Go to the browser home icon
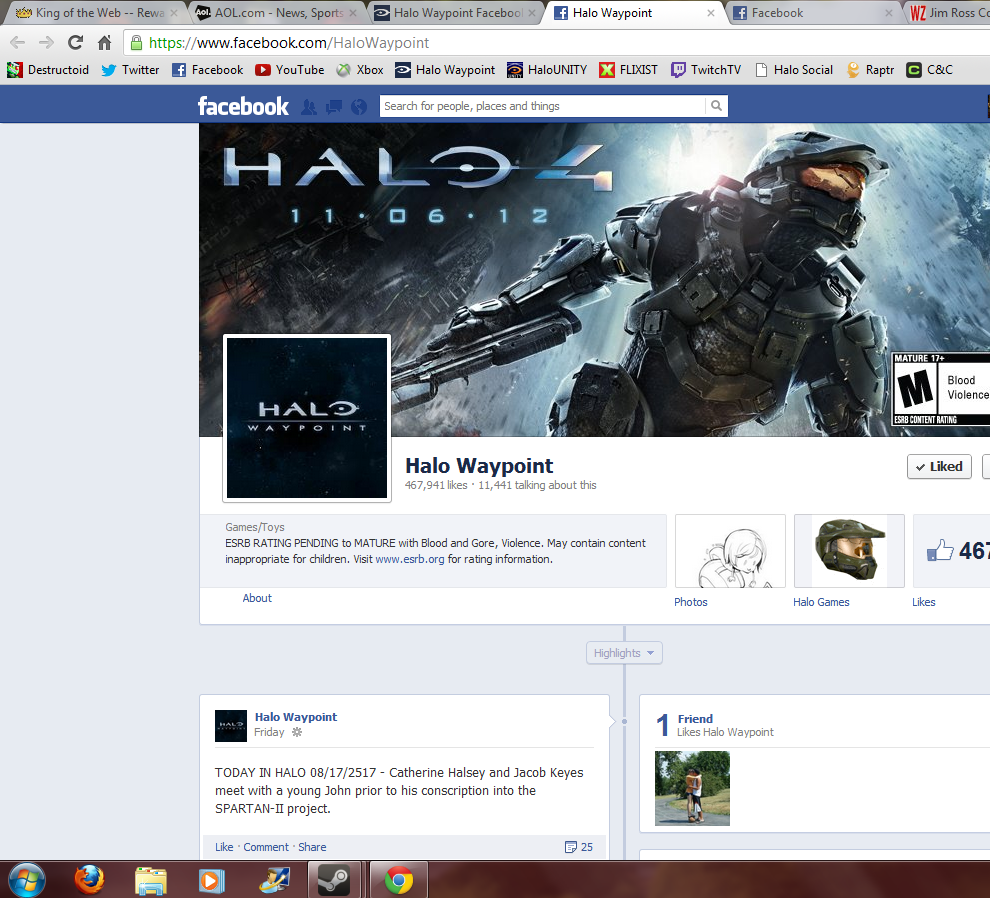 pyautogui.click(x=105, y=43)
